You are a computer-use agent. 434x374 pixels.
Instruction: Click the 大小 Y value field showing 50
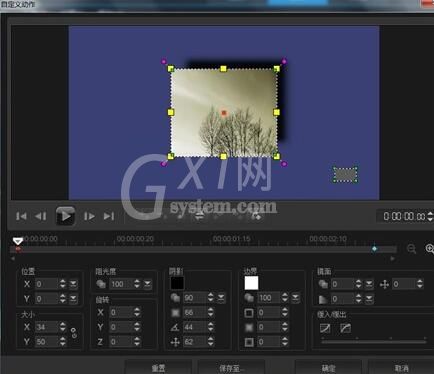(x=47, y=342)
